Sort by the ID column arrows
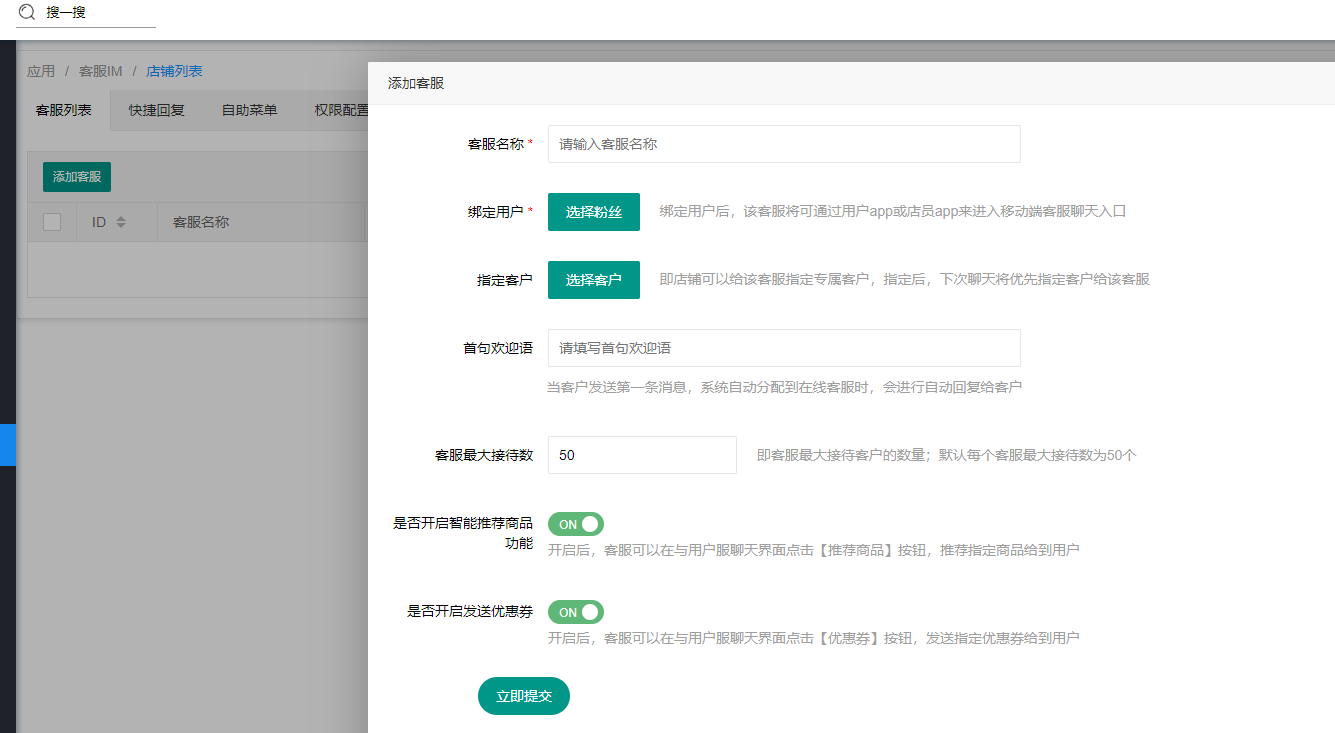 [x=121, y=222]
